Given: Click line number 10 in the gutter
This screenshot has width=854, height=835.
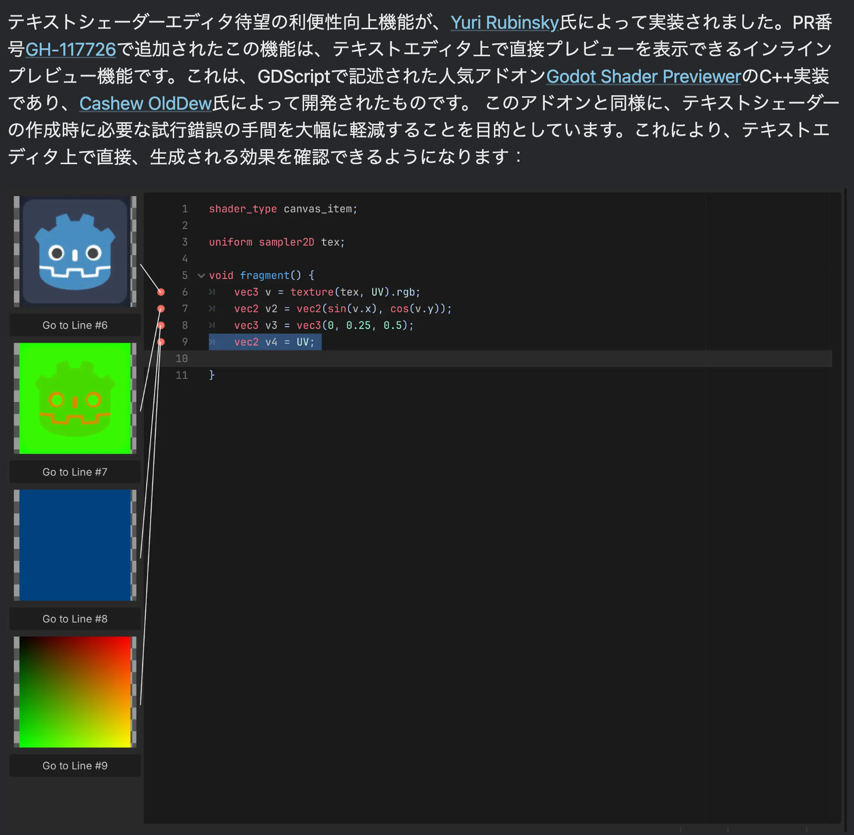Looking at the screenshot, I should [x=182, y=358].
